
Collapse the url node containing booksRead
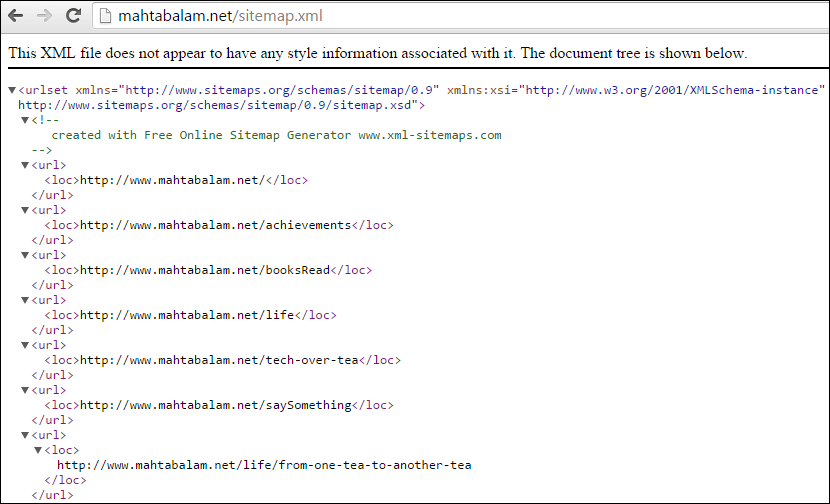point(24,255)
